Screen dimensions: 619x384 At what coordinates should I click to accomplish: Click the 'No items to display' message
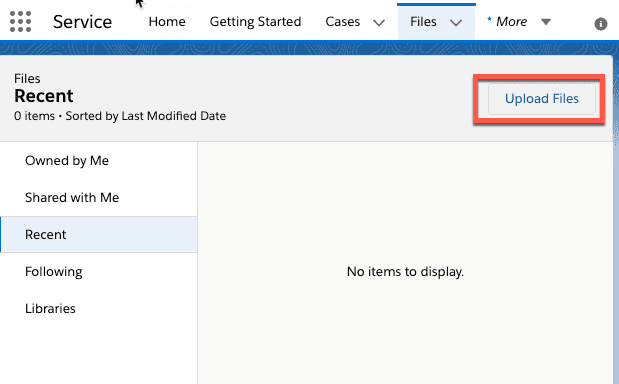coord(405,272)
